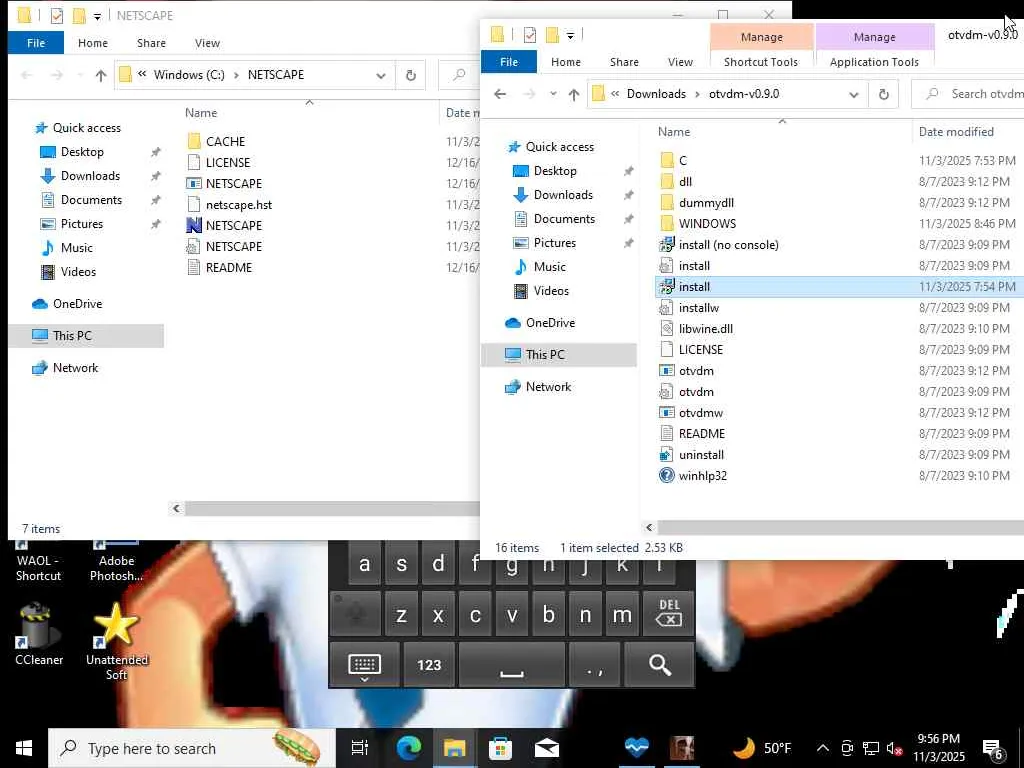Screen dimensions: 1024x768
Task: Expand address history dropdown in otvdm window
Action: 854,95
